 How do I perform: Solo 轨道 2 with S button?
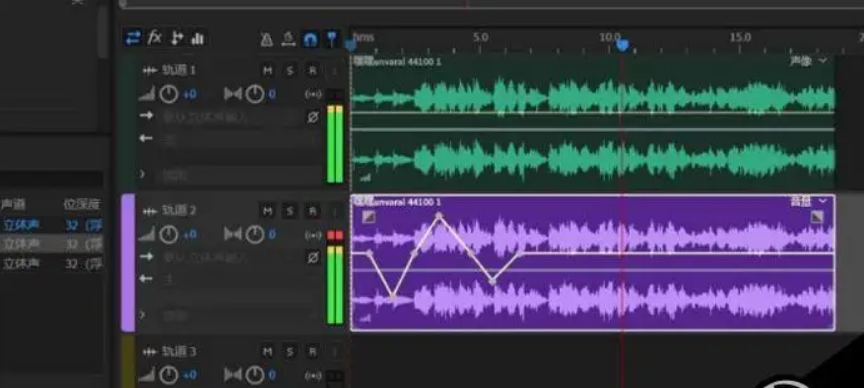(x=290, y=211)
